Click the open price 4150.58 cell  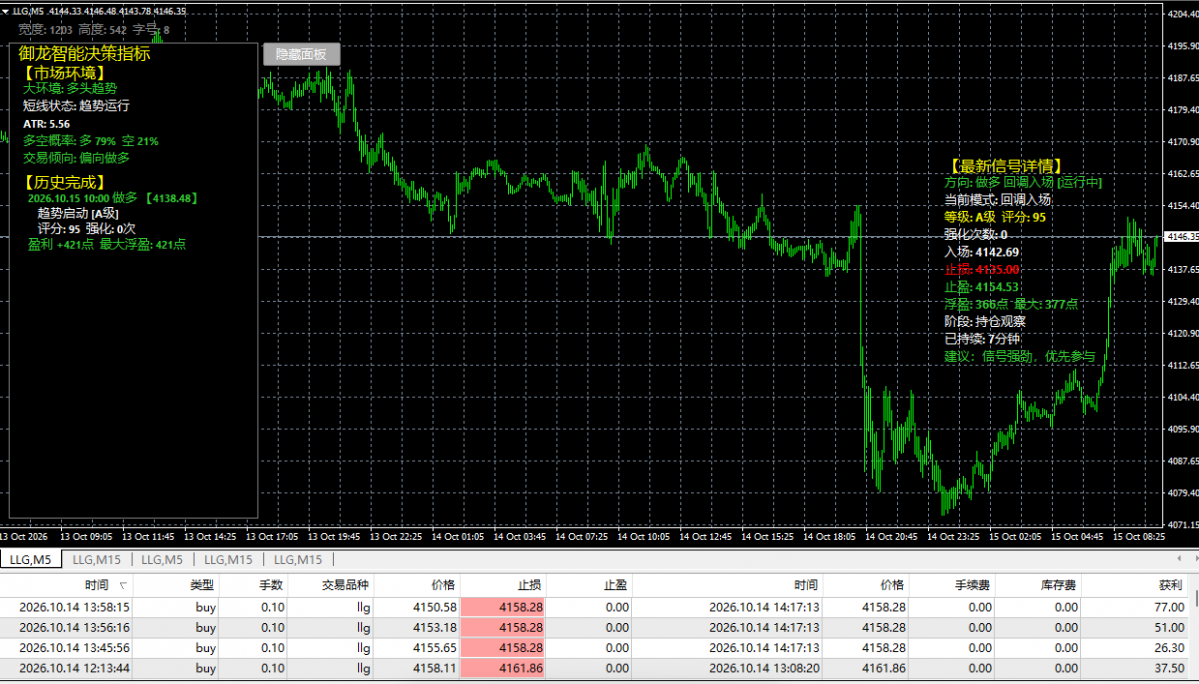(x=435, y=608)
